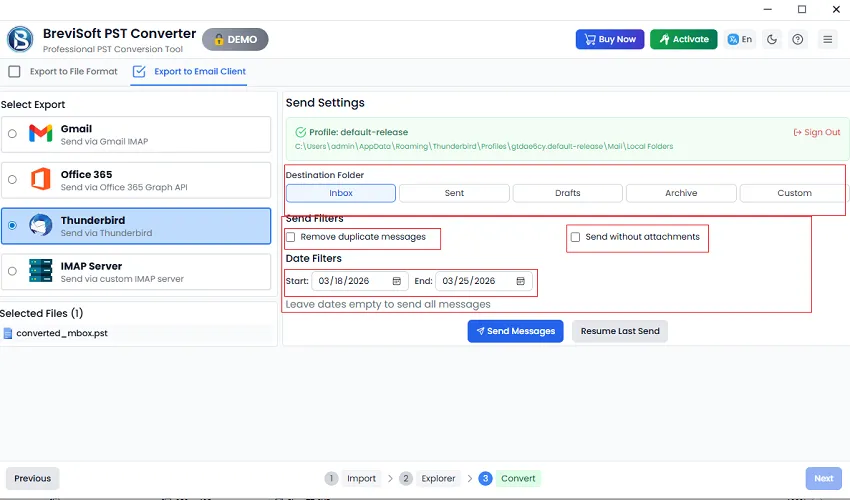The height and width of the screenshot is (500, 850).
Task: Click the Send Messages button
Action: point(516,331)
